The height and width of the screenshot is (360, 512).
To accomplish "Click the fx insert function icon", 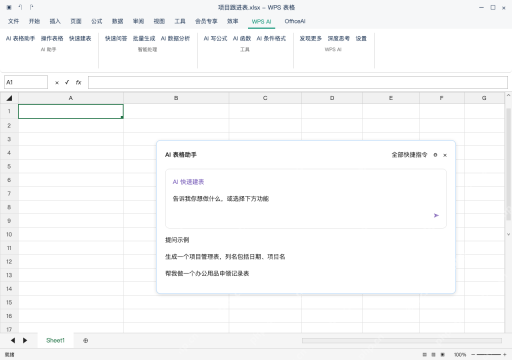I will click(78, 82).
